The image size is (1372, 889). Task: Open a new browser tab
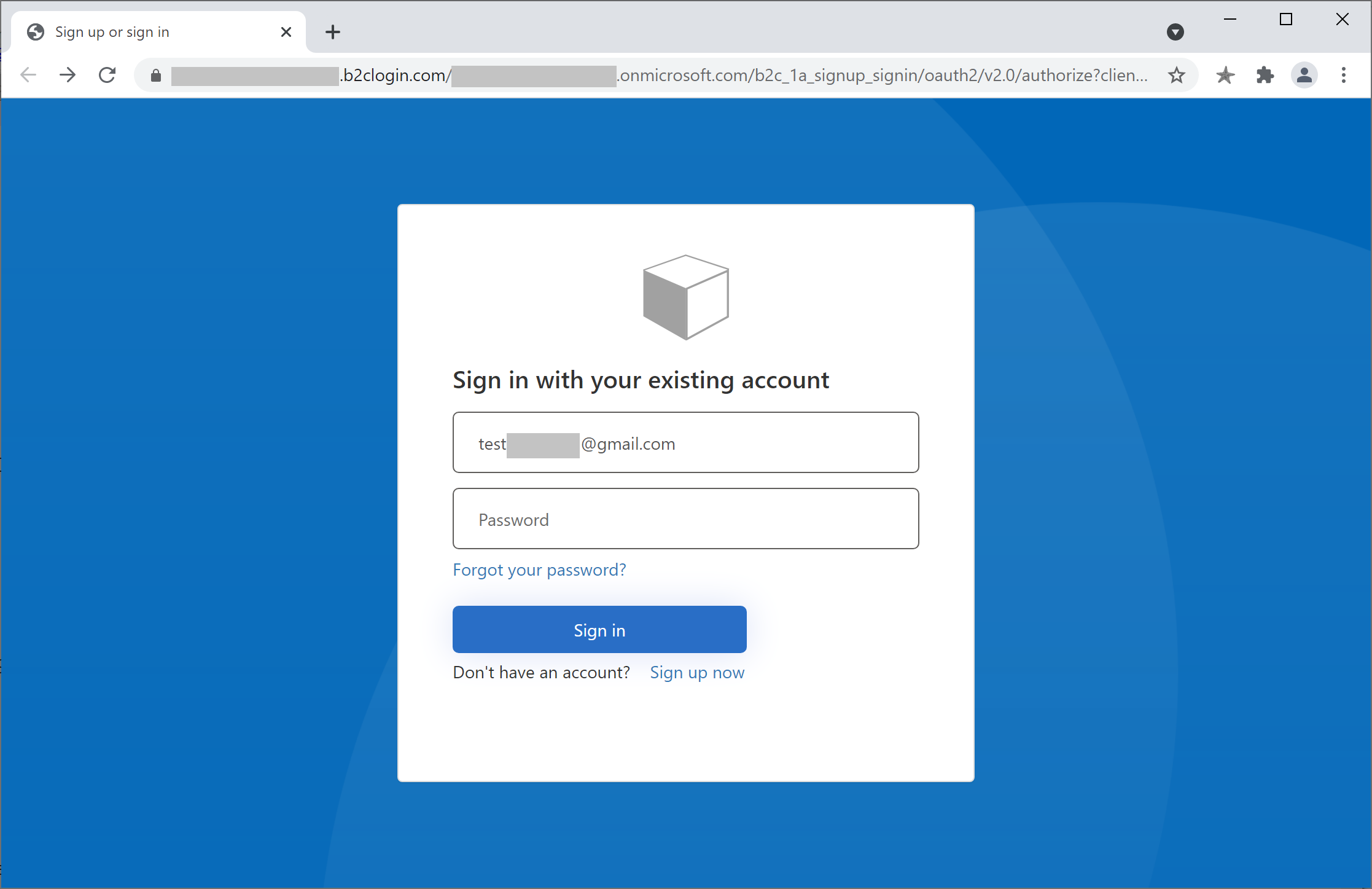click(333, 32)
